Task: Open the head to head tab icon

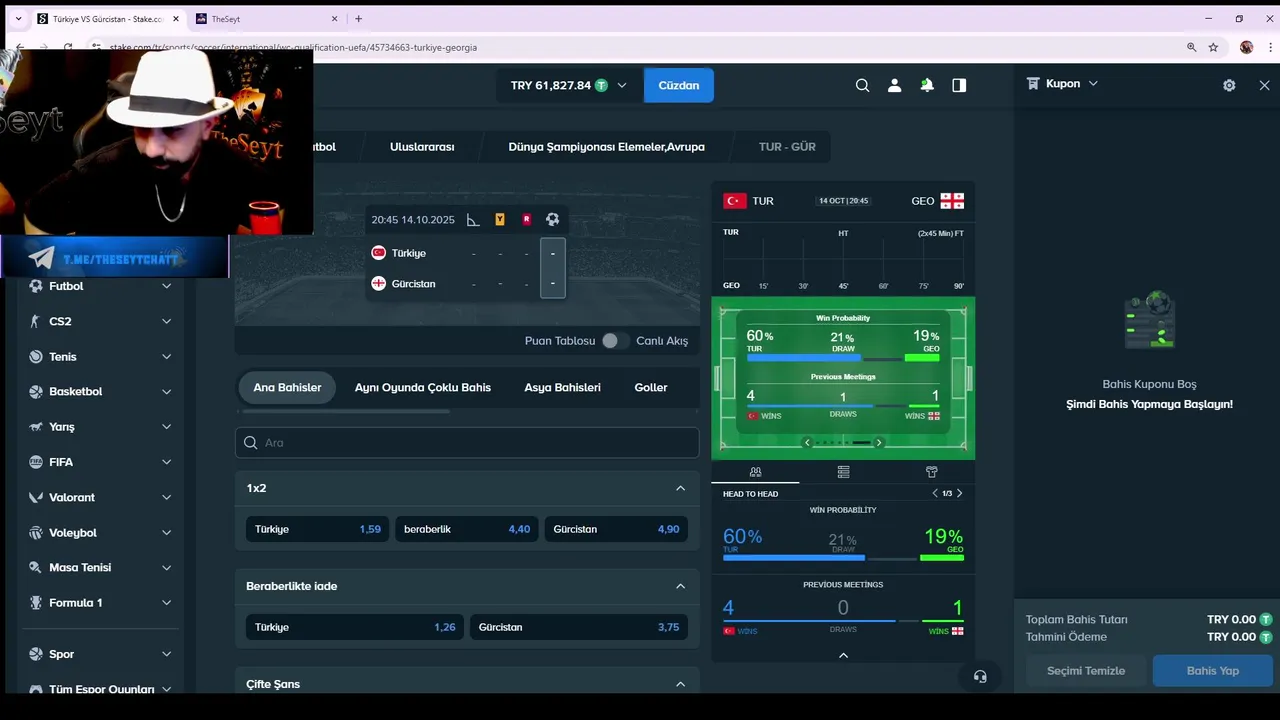Action: [x=755, y=472]
